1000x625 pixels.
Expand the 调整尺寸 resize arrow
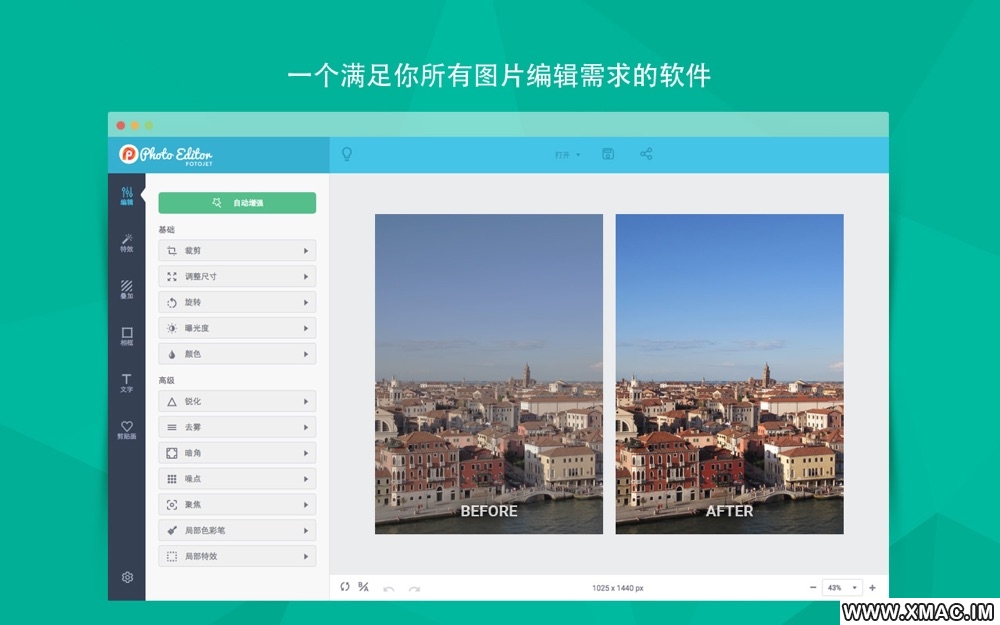tap(306, 277)
